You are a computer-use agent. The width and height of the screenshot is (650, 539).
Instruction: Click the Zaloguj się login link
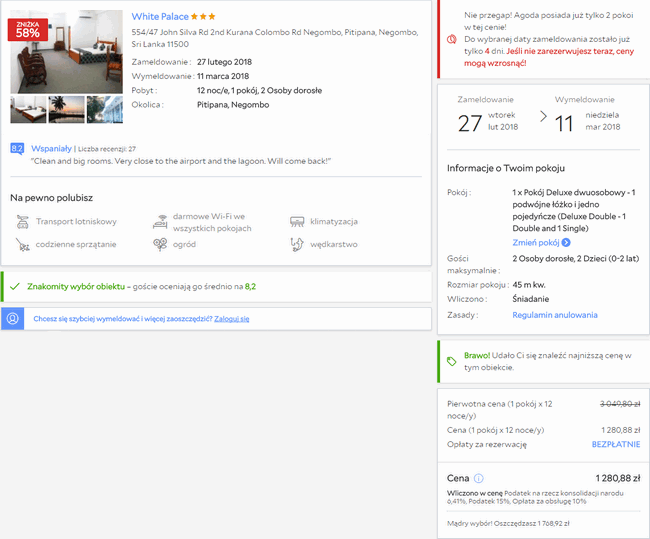[x=231, y=318]
